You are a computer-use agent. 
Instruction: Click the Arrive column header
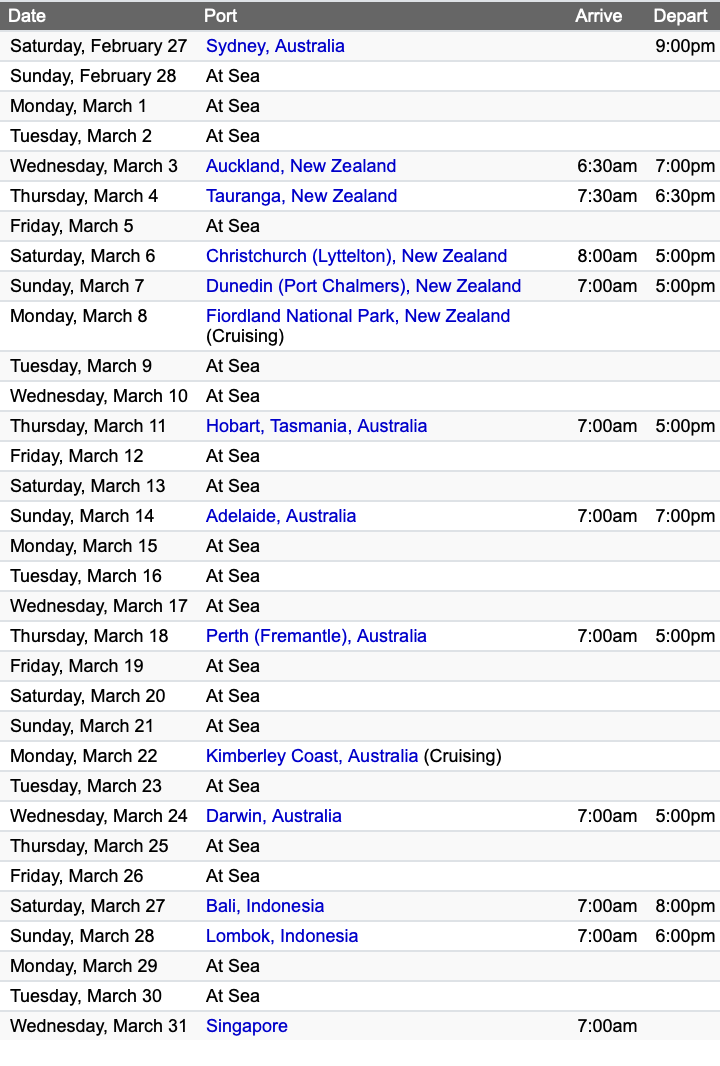(598, 16)
